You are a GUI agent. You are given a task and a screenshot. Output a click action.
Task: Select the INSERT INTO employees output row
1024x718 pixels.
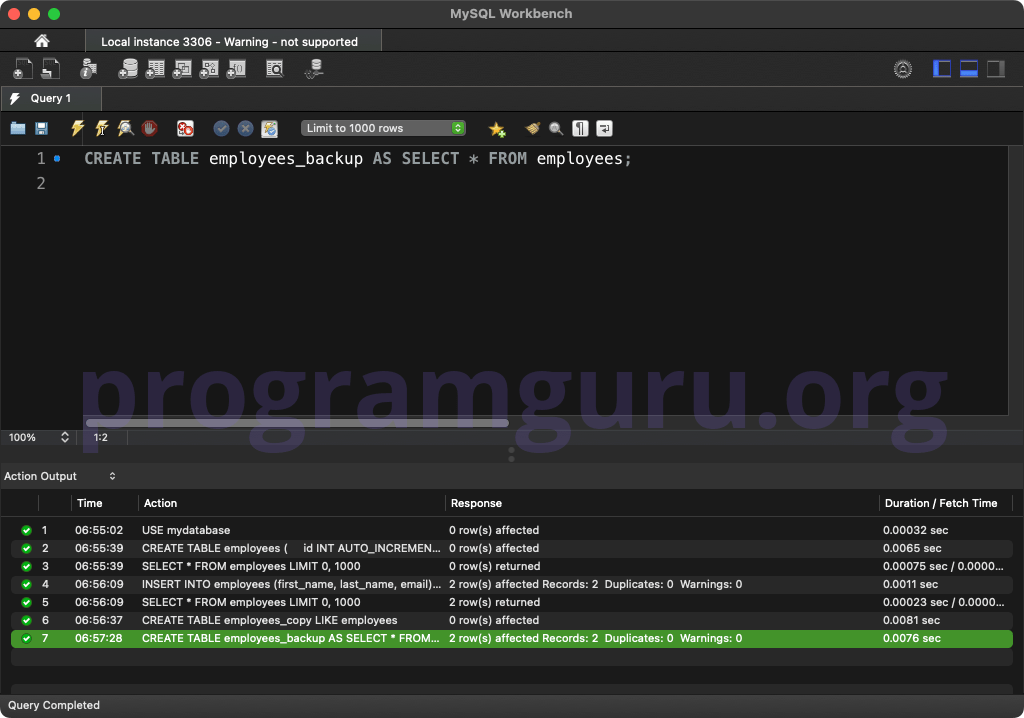pos(512,584)
